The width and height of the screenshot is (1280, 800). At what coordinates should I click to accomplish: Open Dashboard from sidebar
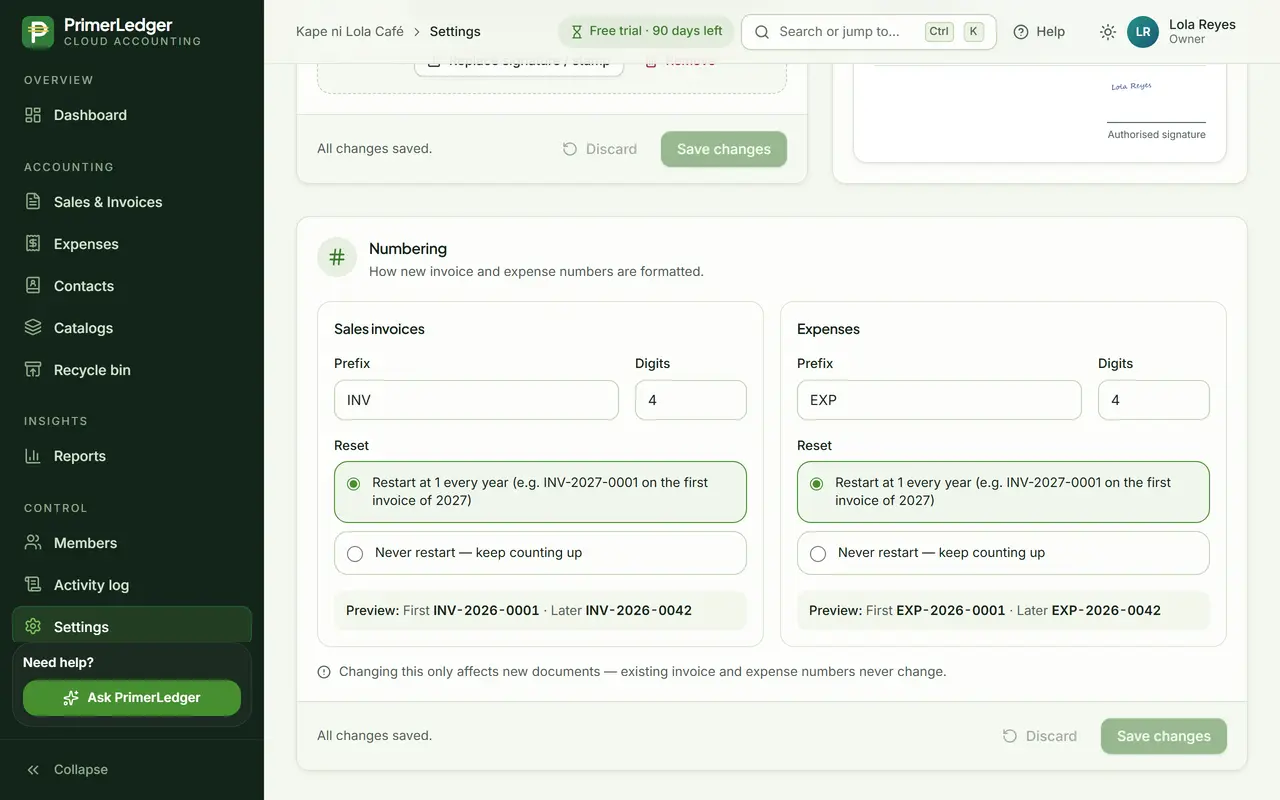[132, 115]
